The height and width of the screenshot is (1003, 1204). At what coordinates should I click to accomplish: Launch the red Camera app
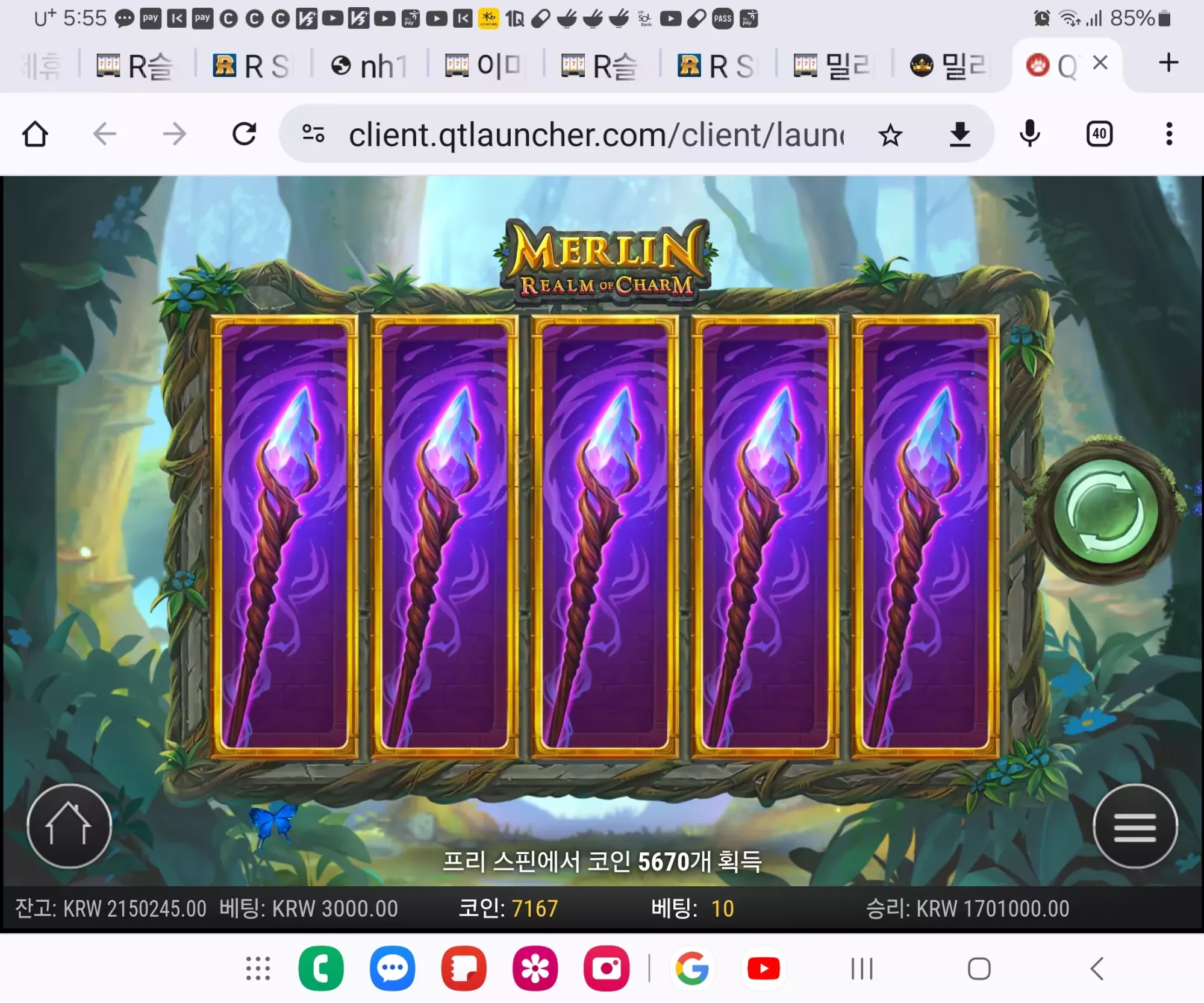pos(607,969)
